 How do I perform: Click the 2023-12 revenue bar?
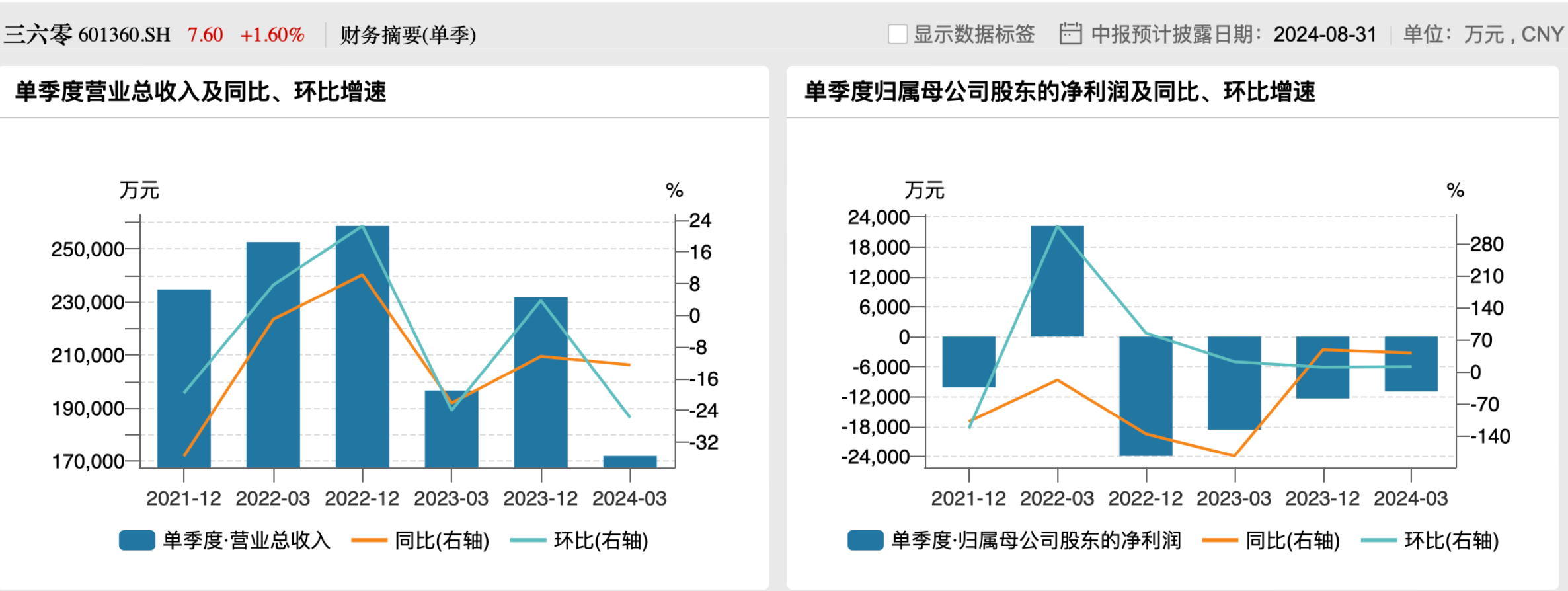tap(541, 383)
